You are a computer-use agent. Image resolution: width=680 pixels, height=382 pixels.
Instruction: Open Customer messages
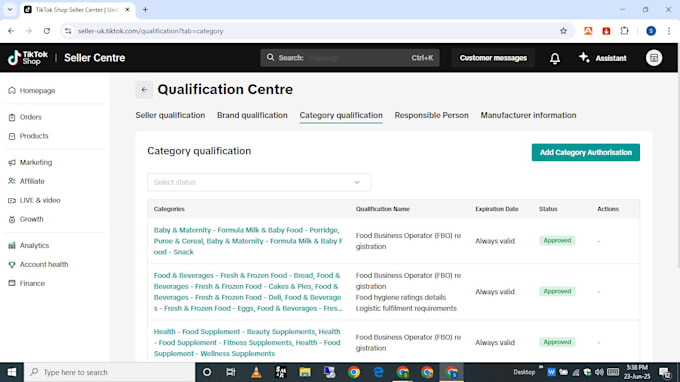493,58
